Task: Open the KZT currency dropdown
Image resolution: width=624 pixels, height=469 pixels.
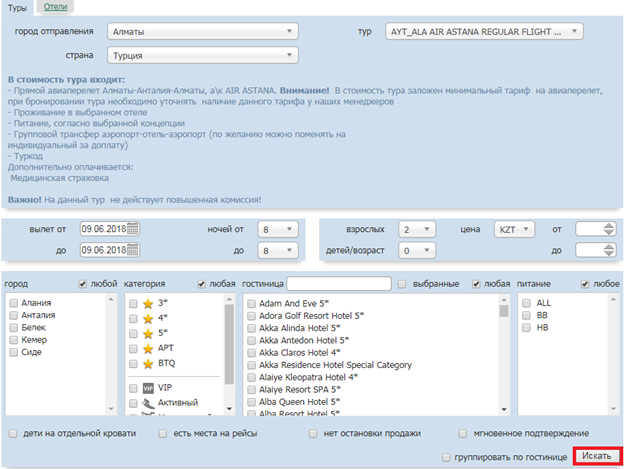Action: pos(514,229)
